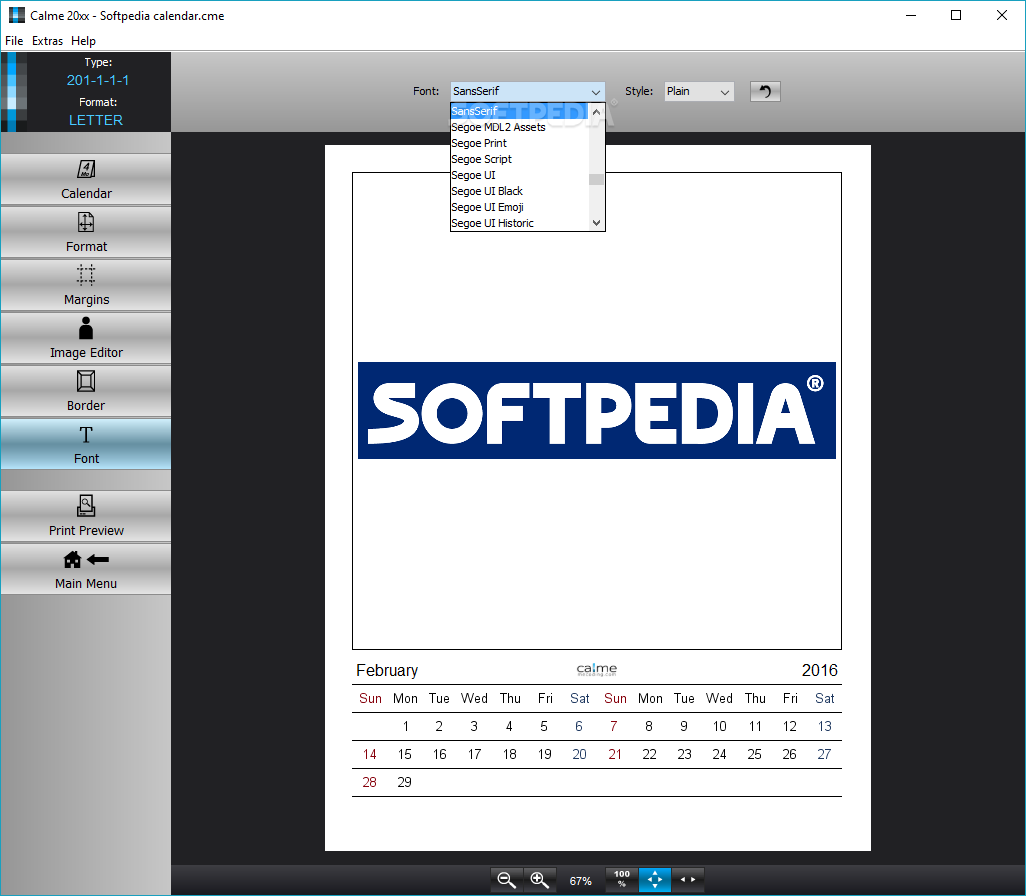The image size is (1026, 896).
Task: Click the font list scroll down arrow
Action: click(596, 223)
